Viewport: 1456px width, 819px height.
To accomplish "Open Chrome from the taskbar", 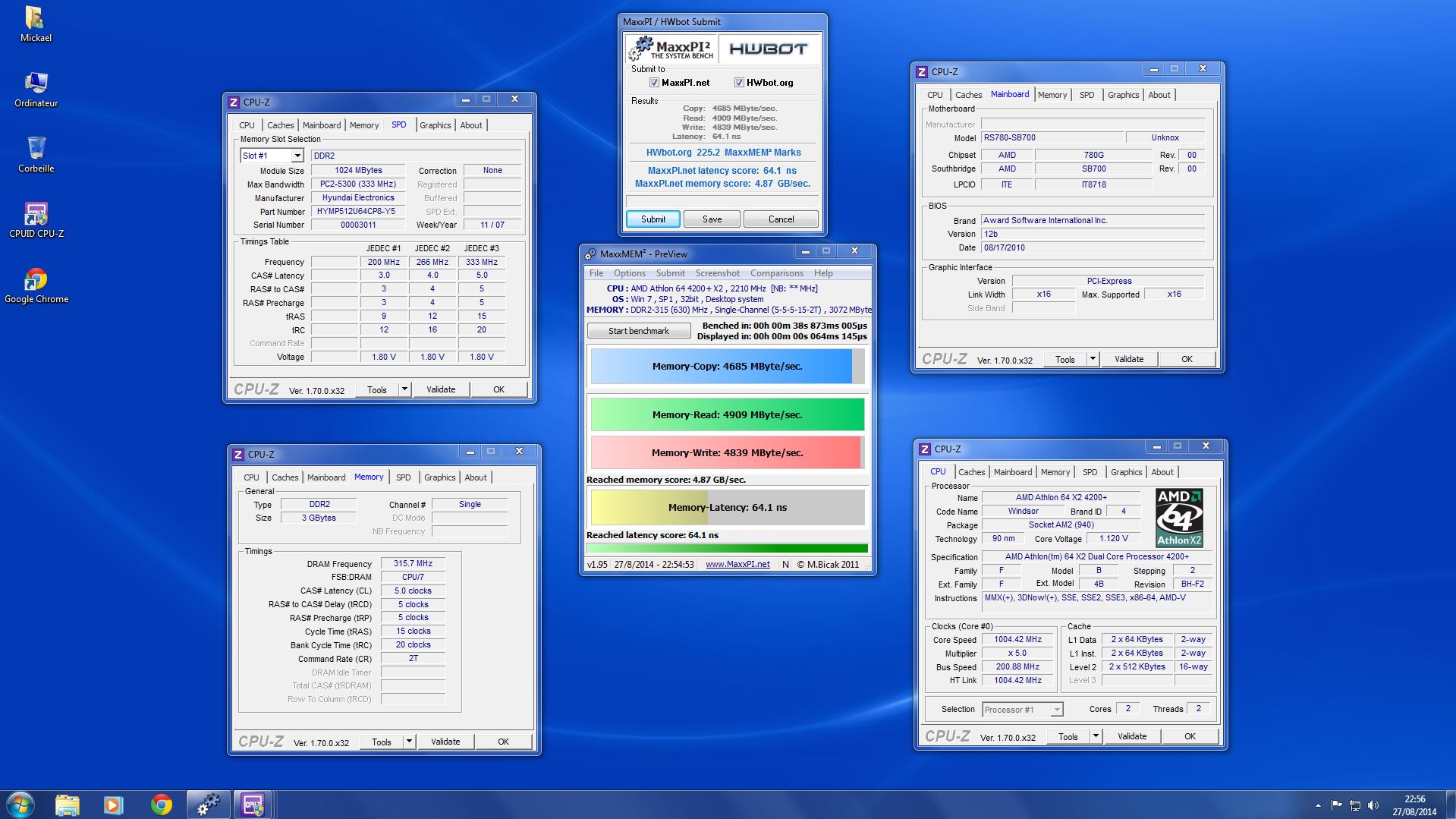I will pyautogui.click(x=161, y=805).
